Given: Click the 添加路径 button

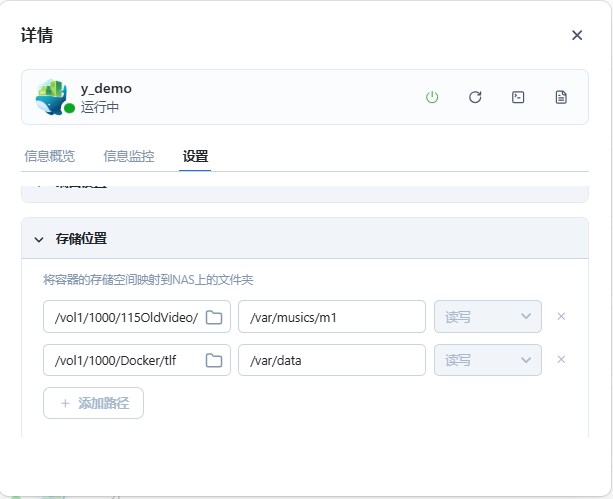Looking at the screenshot, I should 93,403.
